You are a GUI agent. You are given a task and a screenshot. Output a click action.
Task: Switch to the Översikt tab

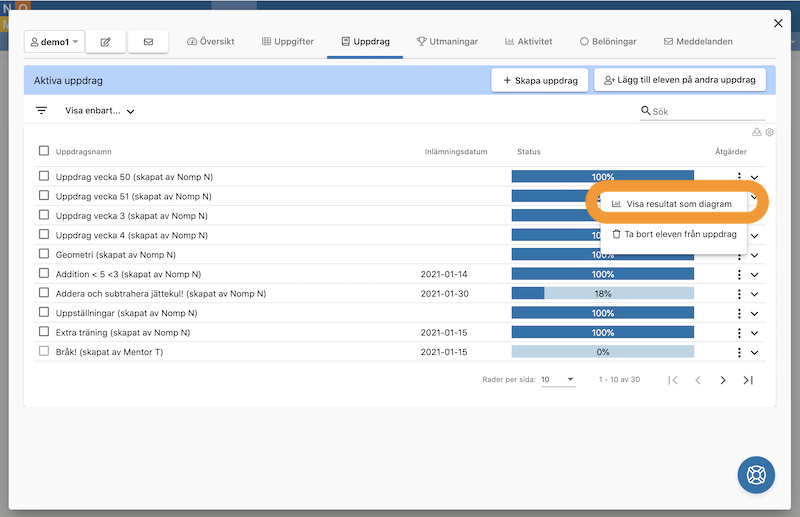(211, 41)
